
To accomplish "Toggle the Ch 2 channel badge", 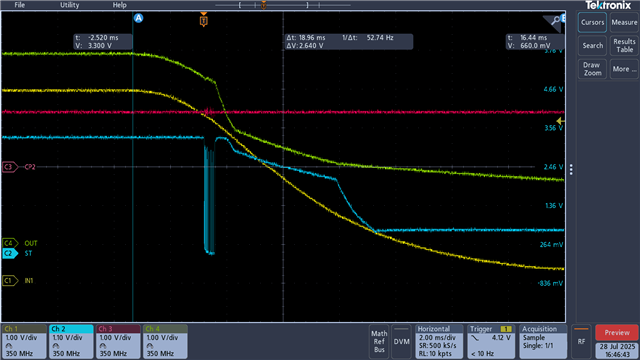I will click(x=71, y=341).
